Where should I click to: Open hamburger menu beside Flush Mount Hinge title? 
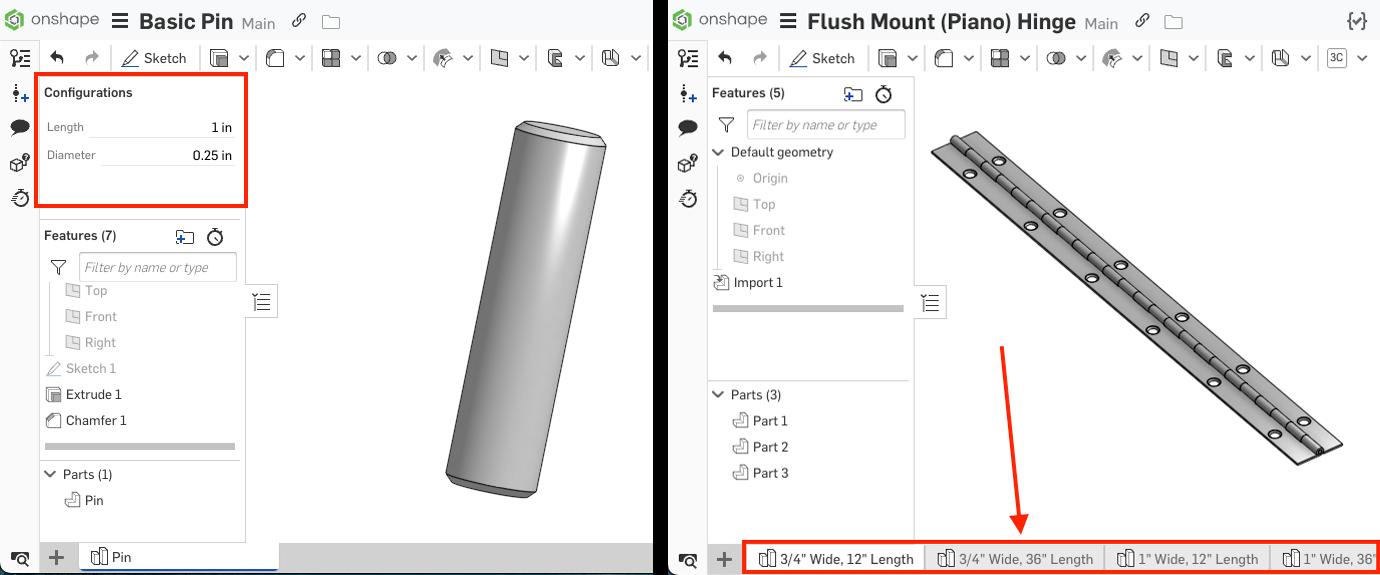[788, 21]
